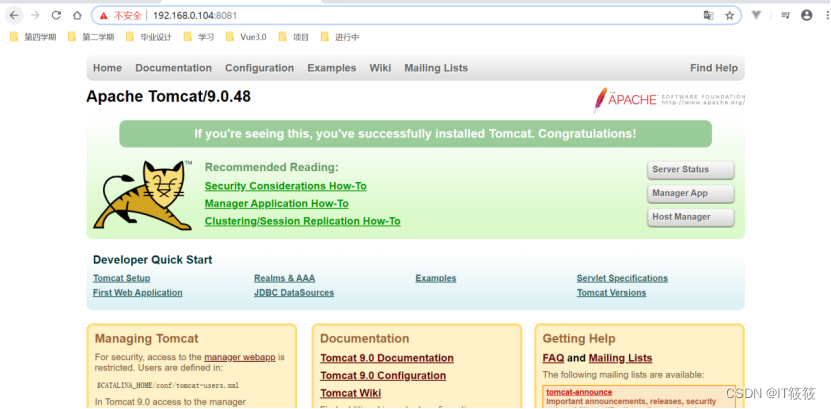
Task: Open the Realms & AAA link
Action: click(285, 278)
